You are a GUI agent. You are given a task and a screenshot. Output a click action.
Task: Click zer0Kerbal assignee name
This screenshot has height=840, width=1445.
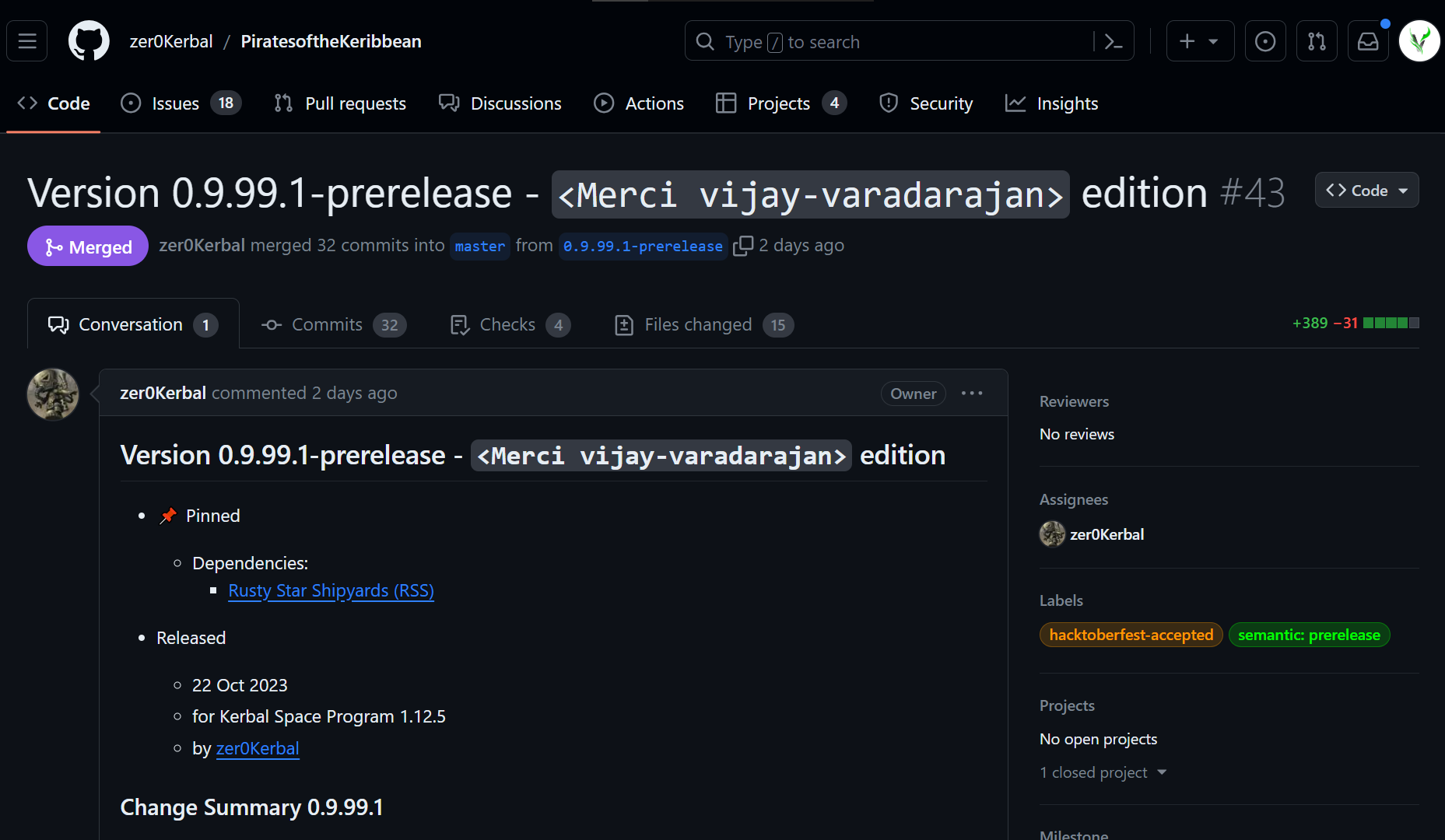(1107, 534)
